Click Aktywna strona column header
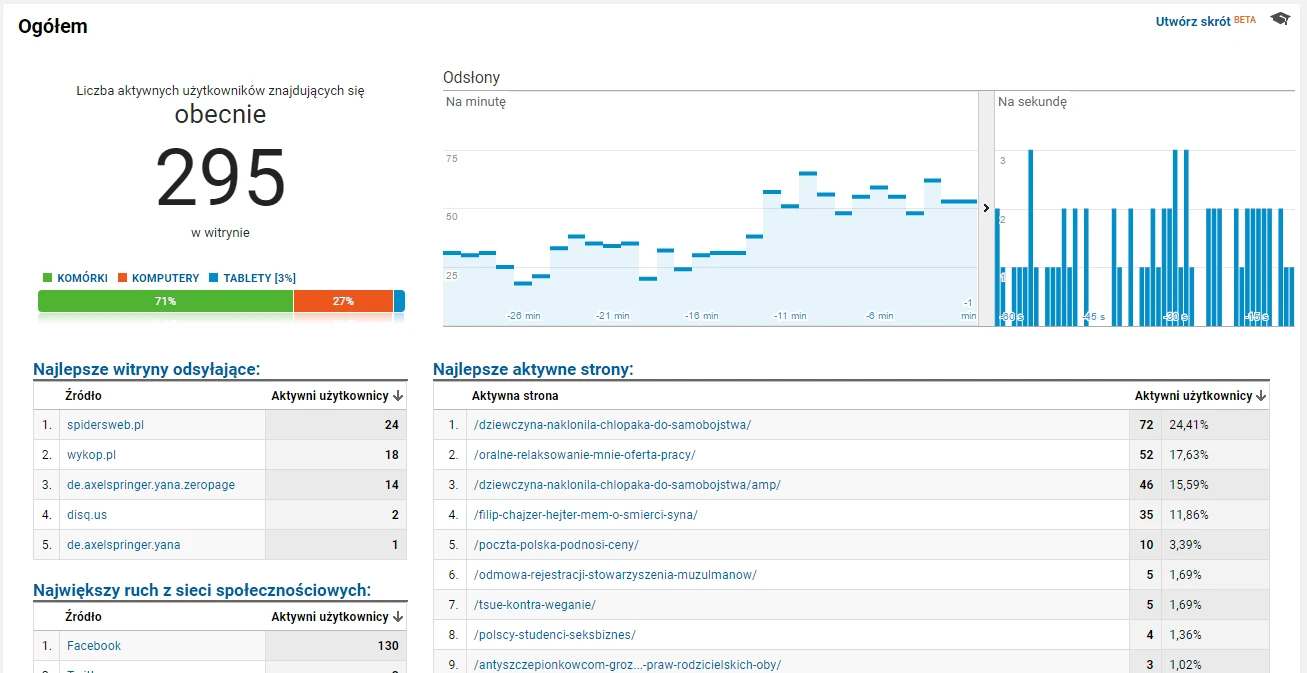Viewport: 1307px width, 673px height. (x=515, y=396)
